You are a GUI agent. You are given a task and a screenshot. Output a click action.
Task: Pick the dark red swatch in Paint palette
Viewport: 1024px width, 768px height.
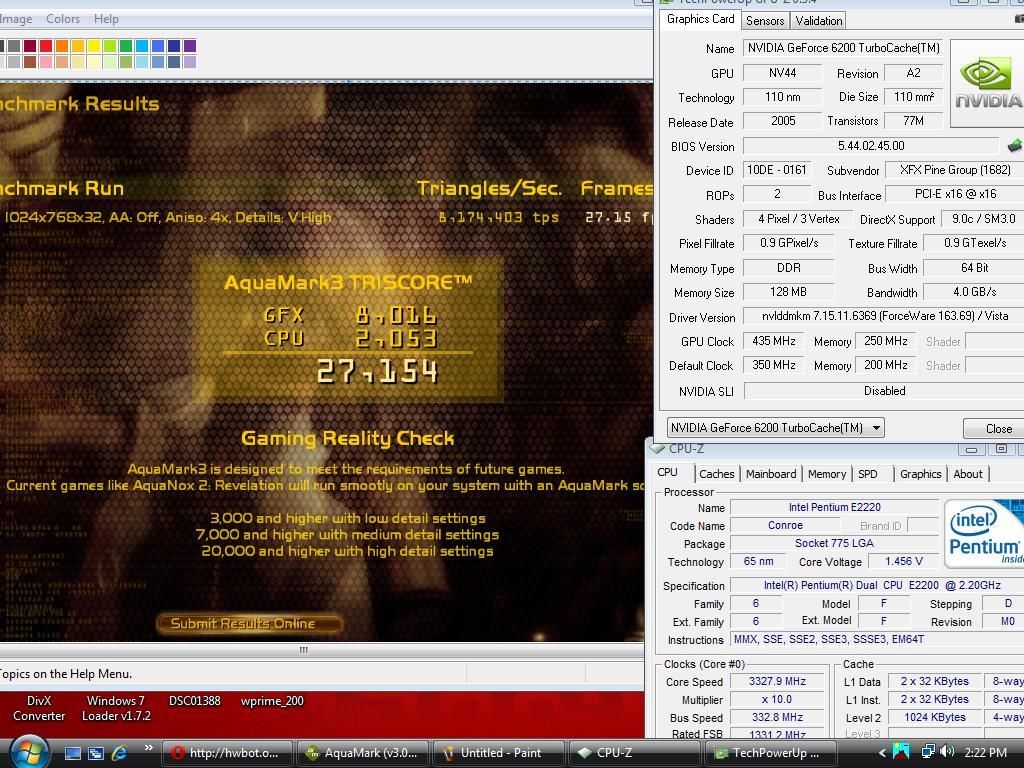coord(30,46)
